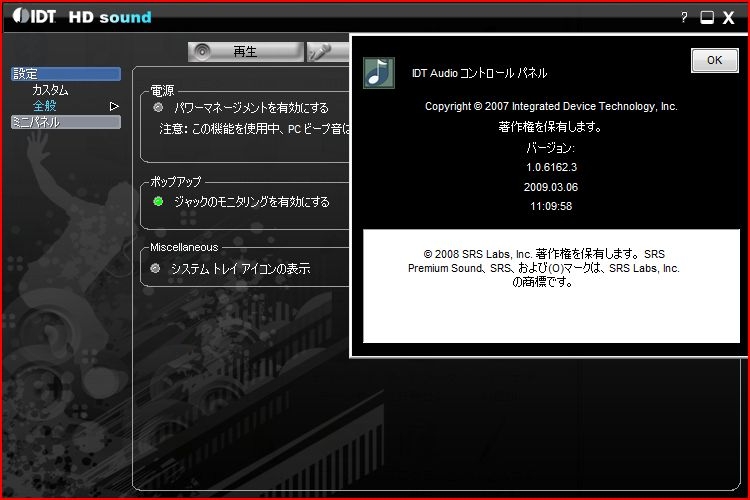Image resolution: width=750 pixels, height=500 pixels.
Task: Select カスタム in the sidebar
Action: (50, 90)
